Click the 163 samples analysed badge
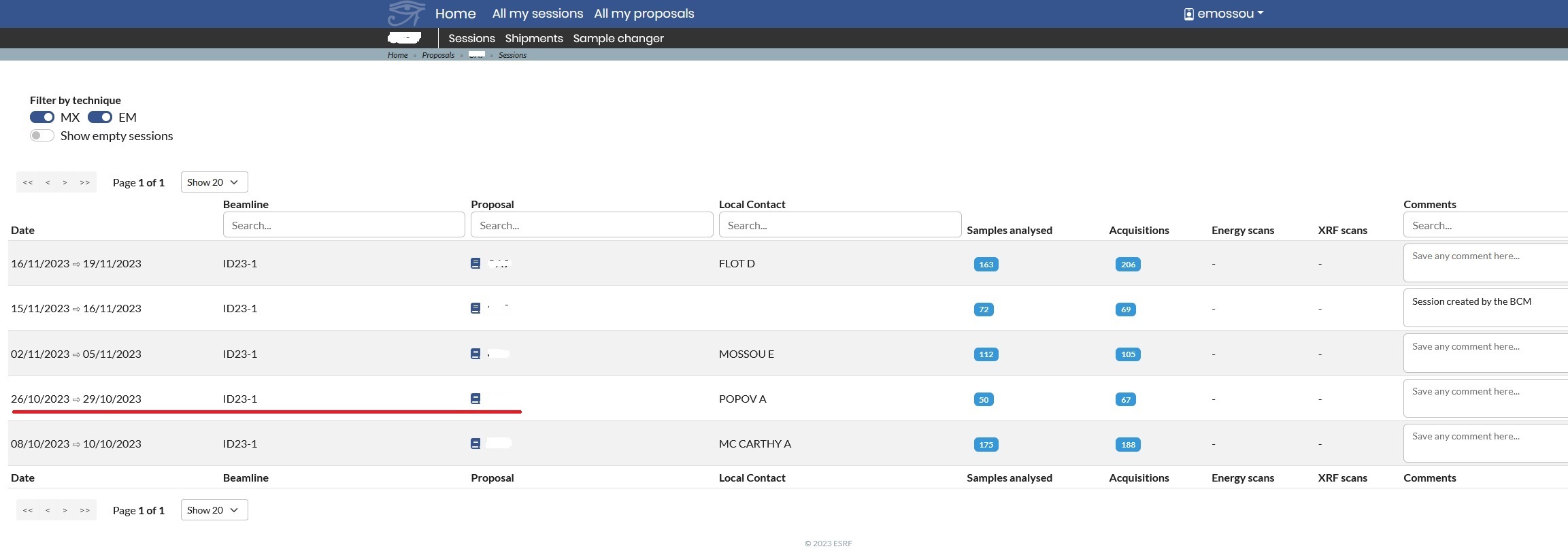Screen dimensions: 1568x551 point(986,265)
